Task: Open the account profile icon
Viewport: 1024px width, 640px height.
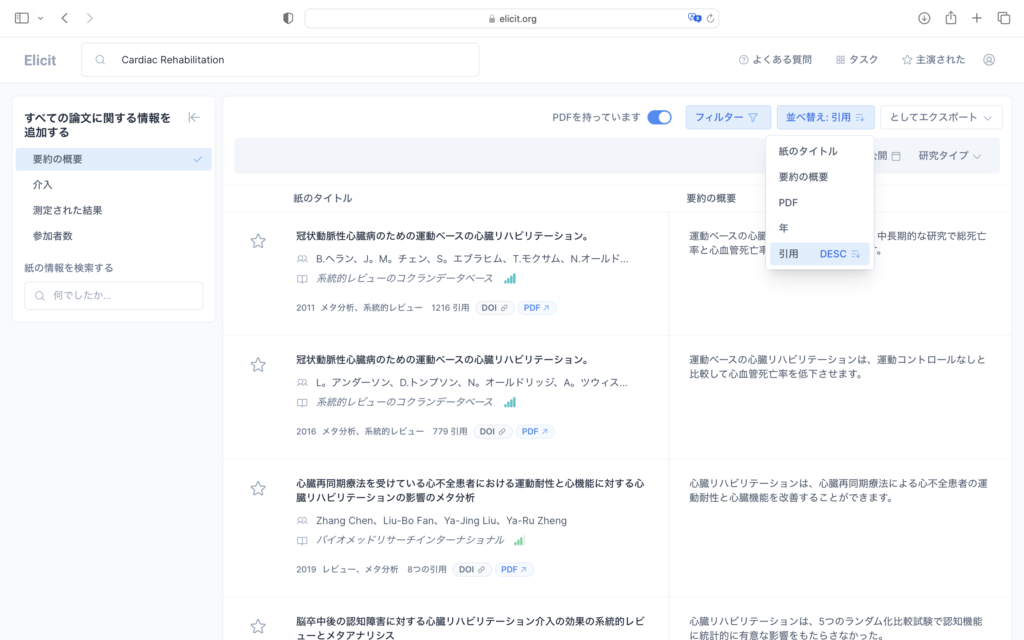Action: point(989,60)
